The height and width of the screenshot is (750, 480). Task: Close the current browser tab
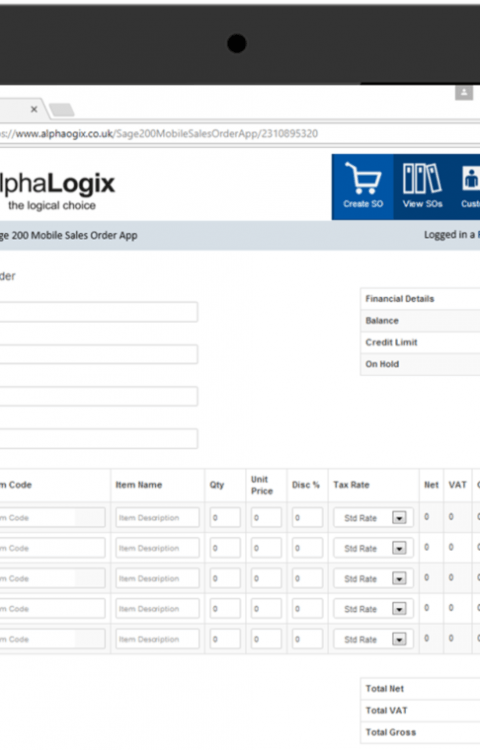click(34, 109)
